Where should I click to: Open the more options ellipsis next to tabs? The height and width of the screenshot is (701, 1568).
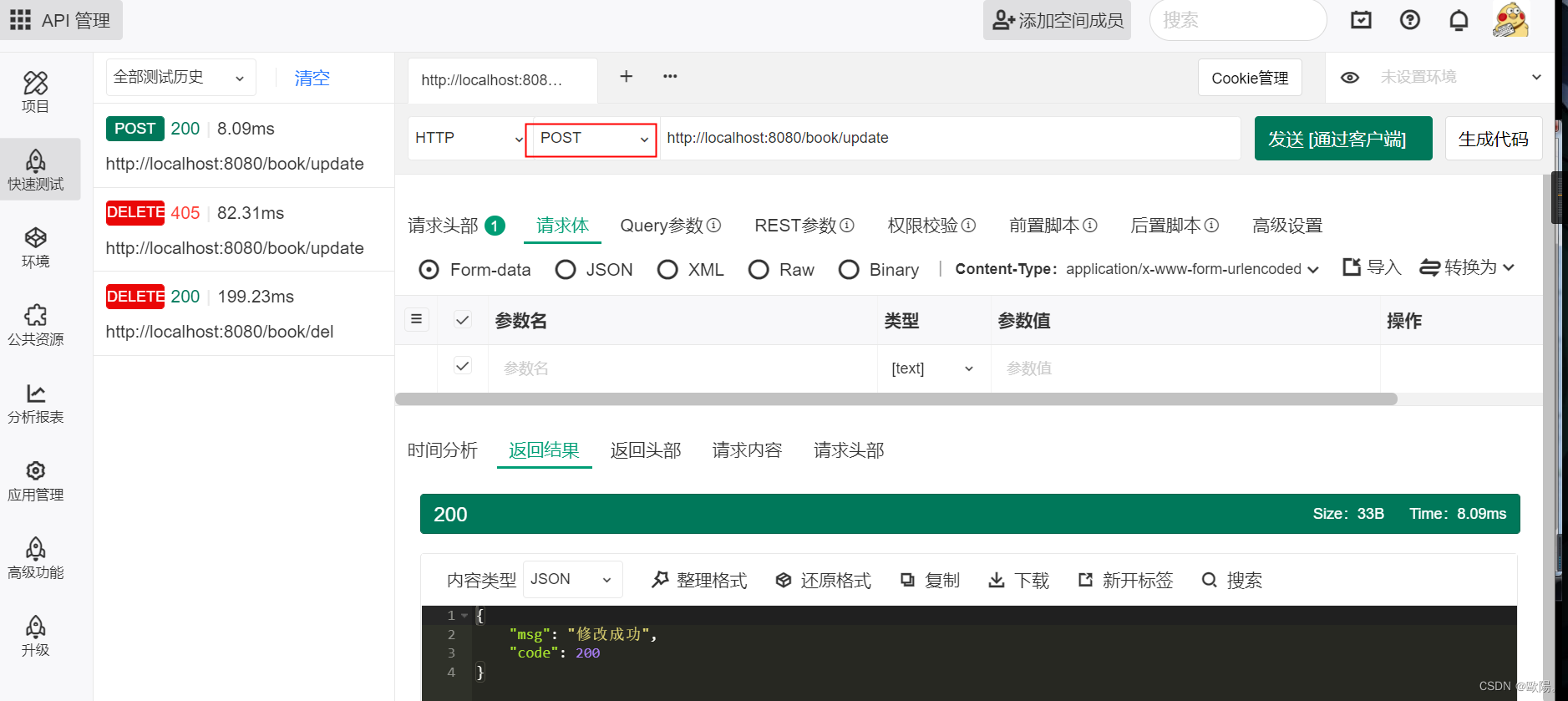pos(670,76)
